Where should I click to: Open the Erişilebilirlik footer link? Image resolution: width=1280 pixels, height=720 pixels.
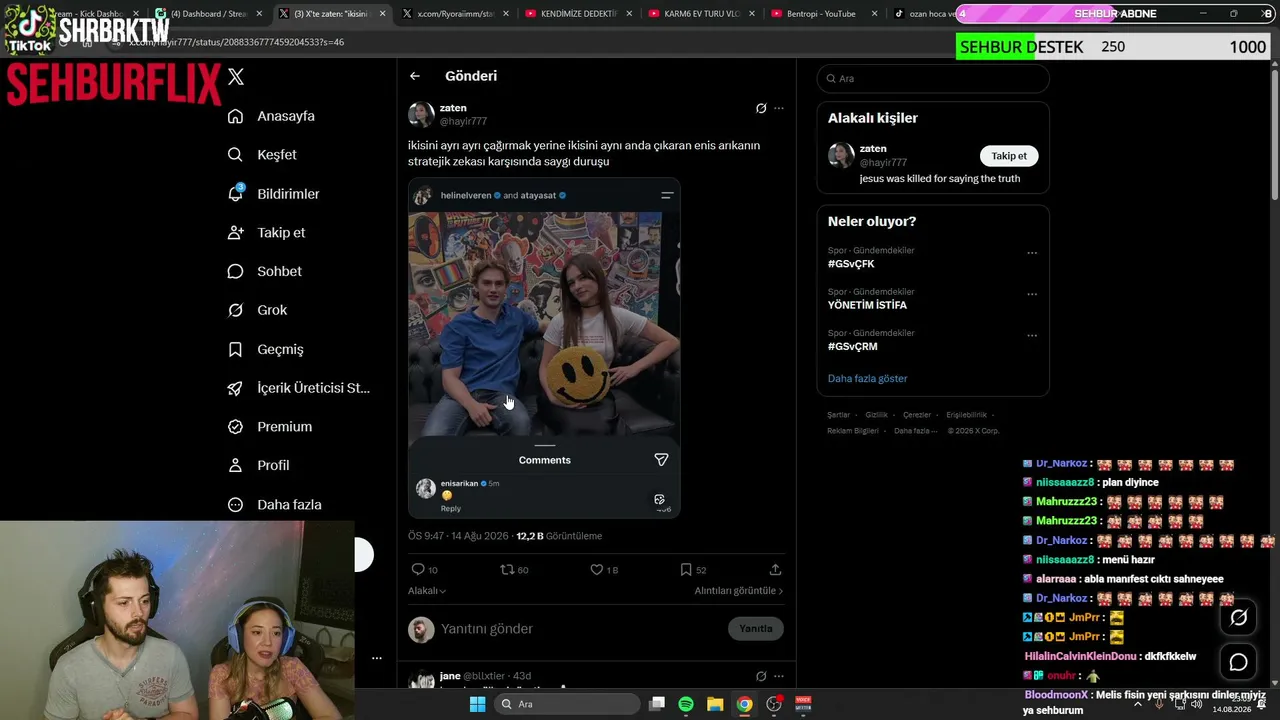tap(967, 415)
